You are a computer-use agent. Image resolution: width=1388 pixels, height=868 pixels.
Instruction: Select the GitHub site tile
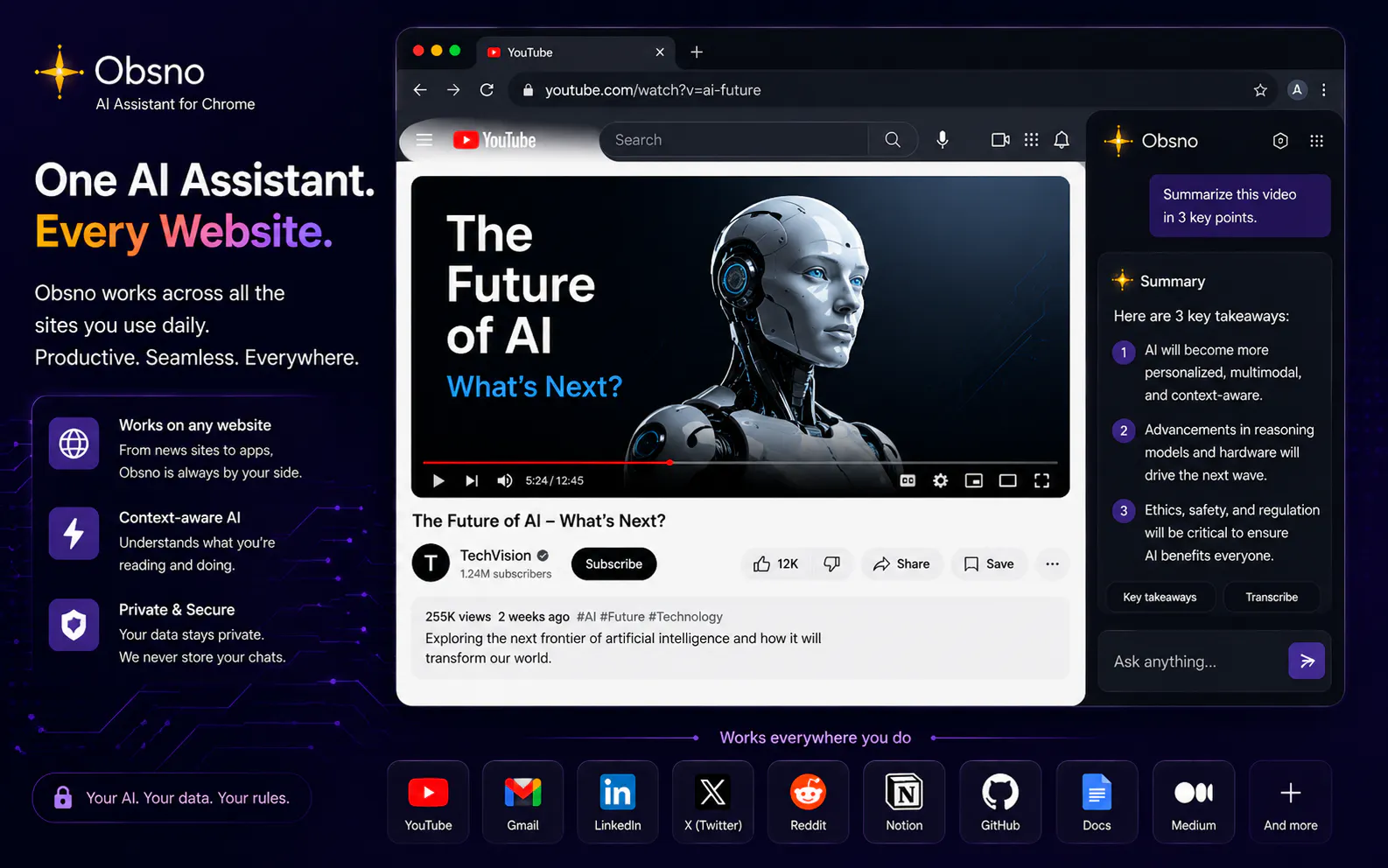(x=1000, y=802)
